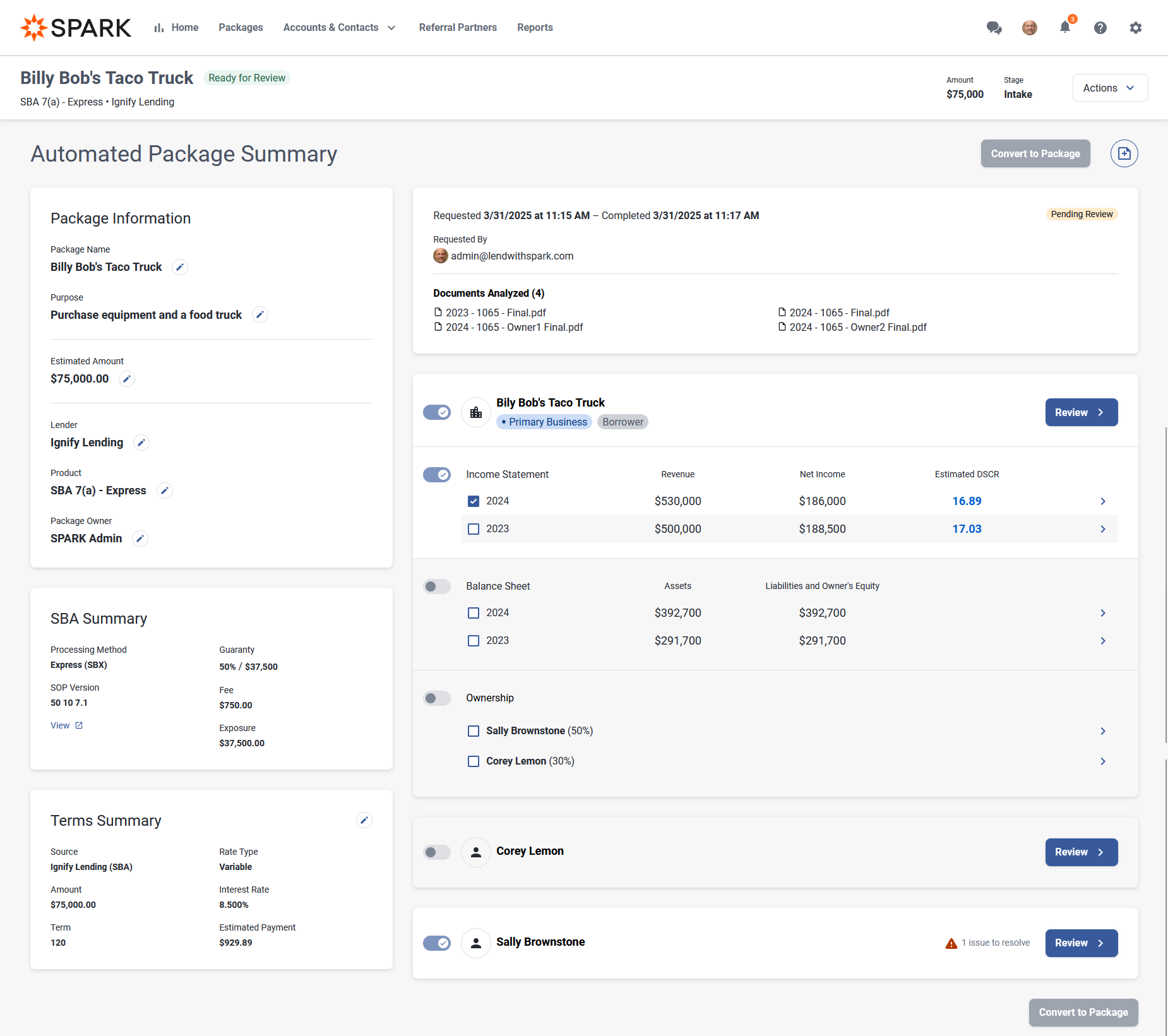Open the help question mark icon

tap(1100, 28)
